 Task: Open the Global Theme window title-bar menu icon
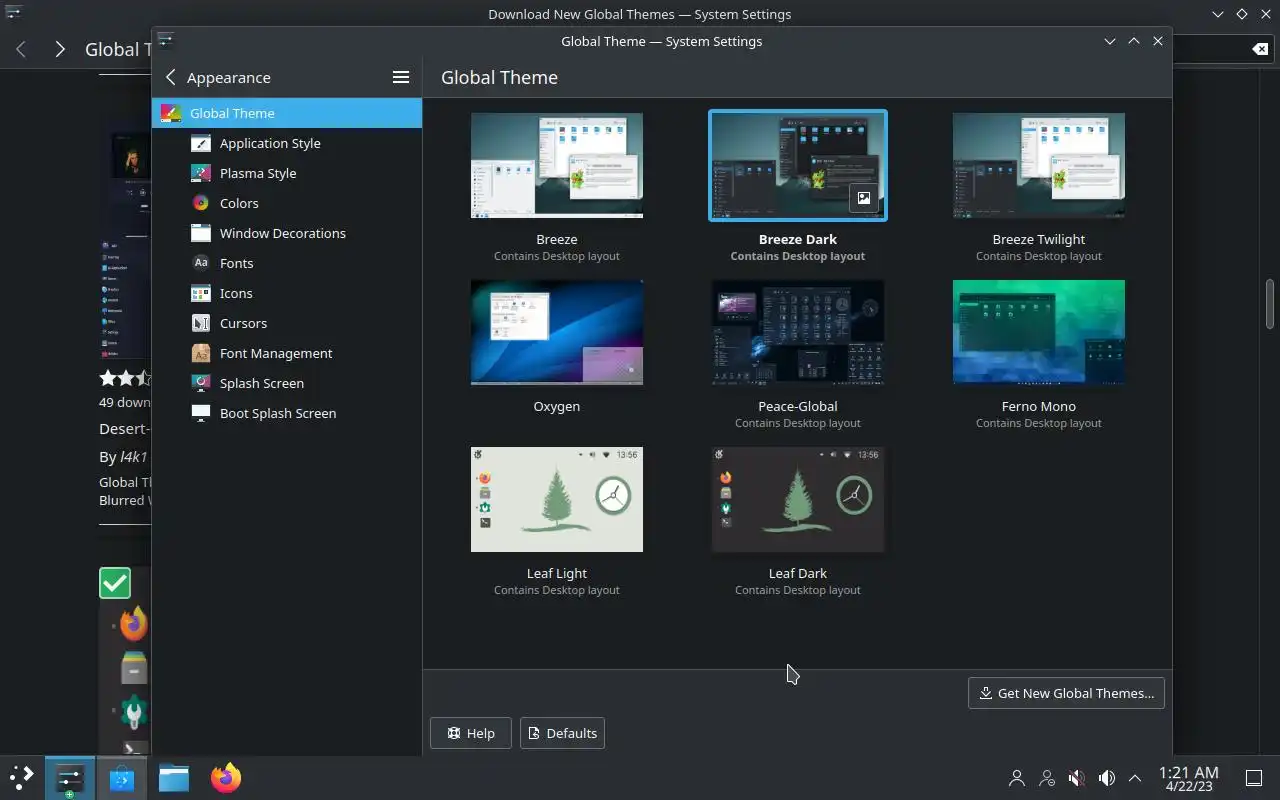[166, 40]
